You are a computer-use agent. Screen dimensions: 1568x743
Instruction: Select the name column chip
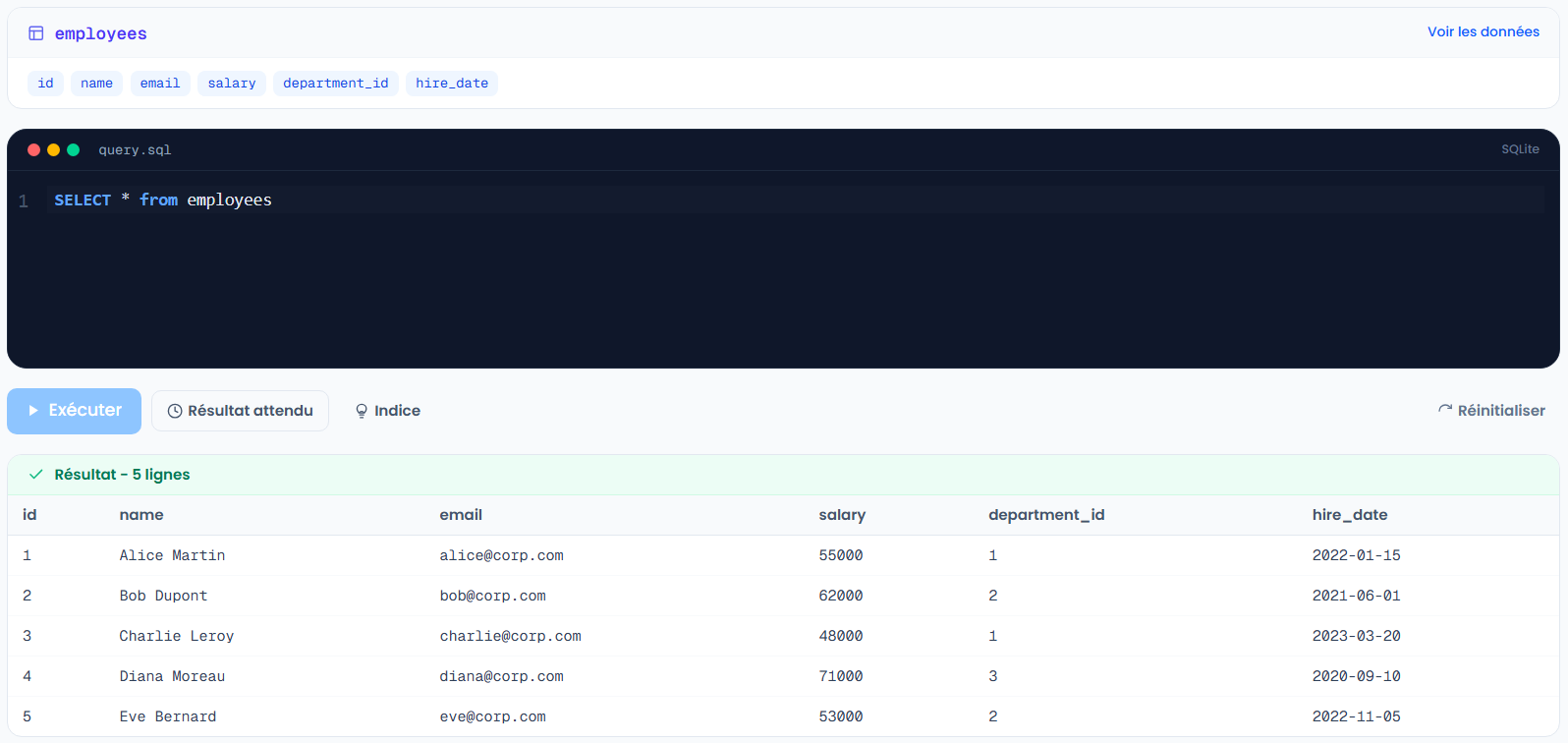click(x=96, y=84)
